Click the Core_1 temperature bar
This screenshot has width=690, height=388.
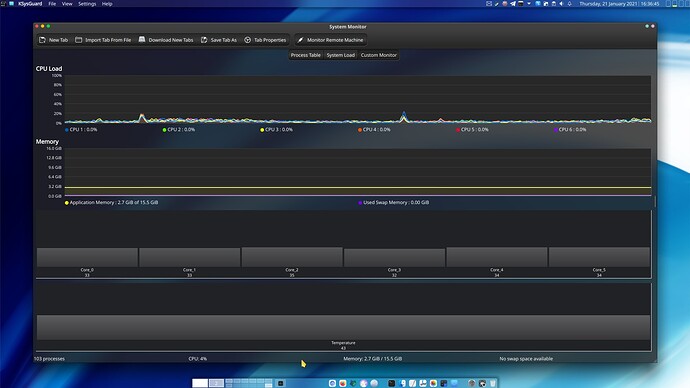click(x=190, y=257)
